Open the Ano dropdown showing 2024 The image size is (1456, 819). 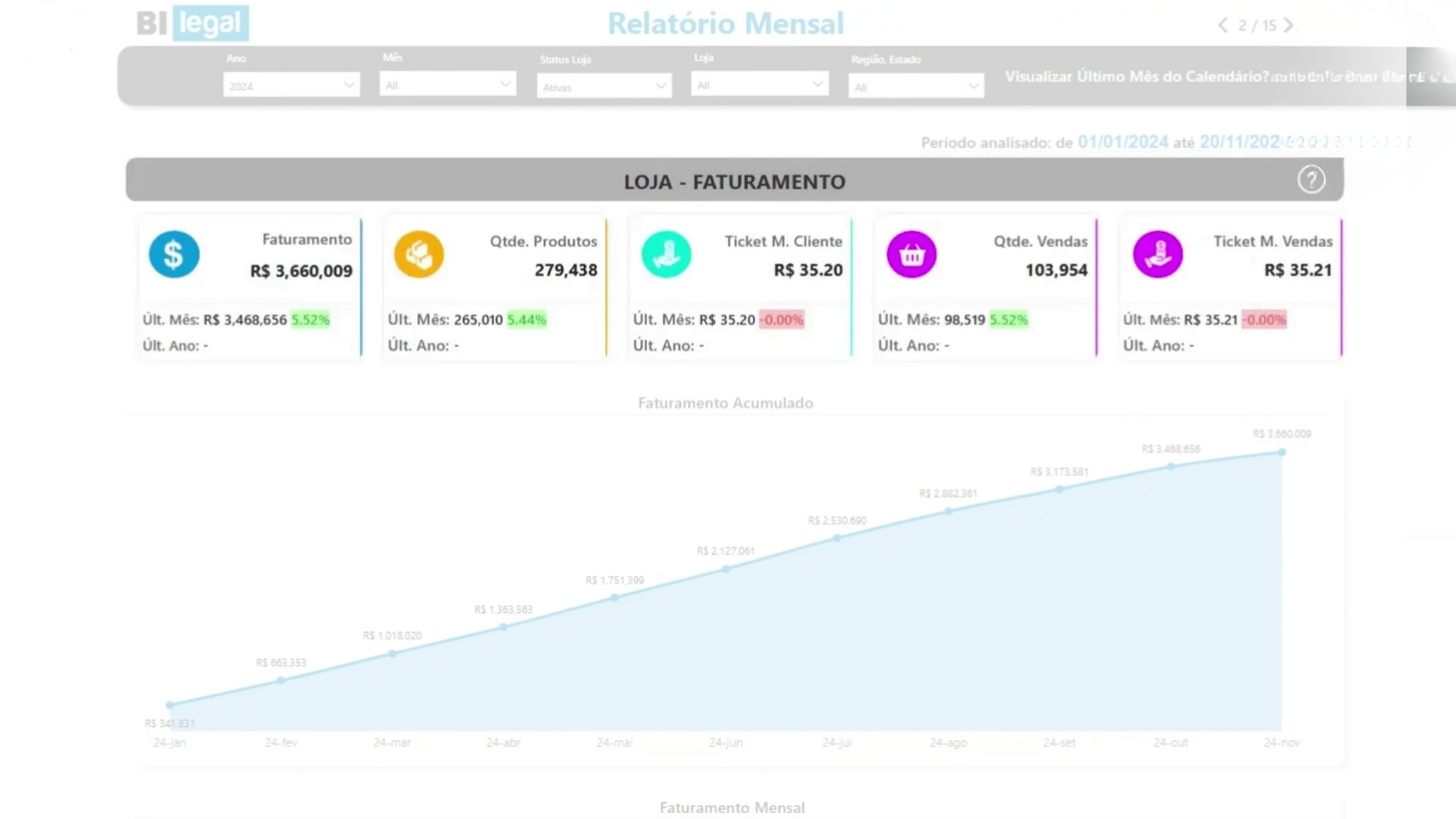[x=291, y=85]
